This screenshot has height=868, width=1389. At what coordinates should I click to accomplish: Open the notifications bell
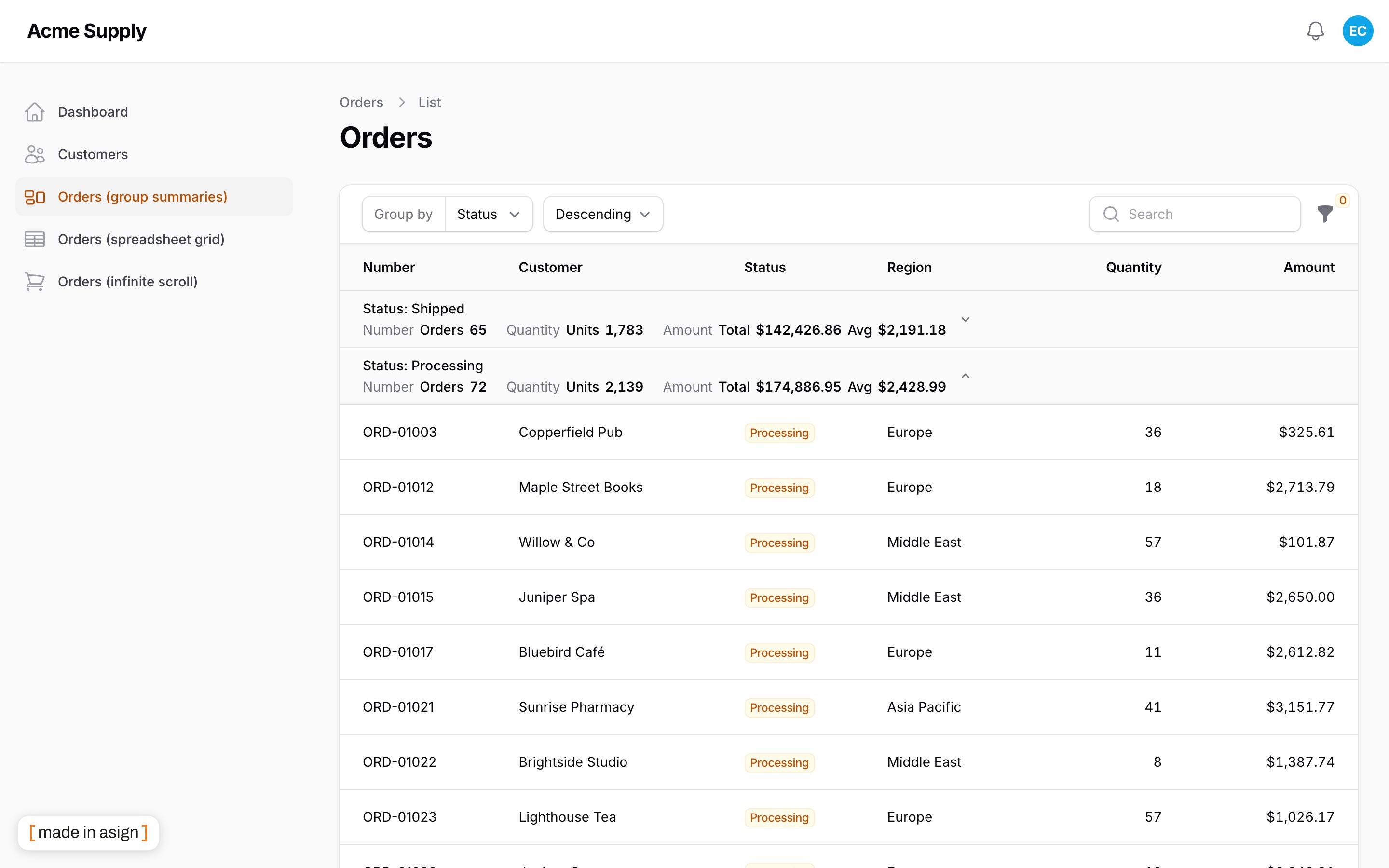pyautogui.click(x=1315, y=31)
